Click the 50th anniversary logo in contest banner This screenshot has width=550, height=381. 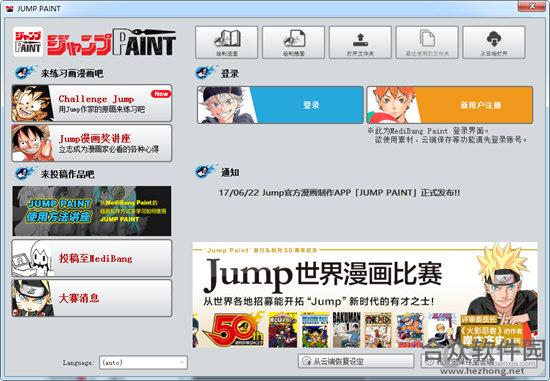(x=233, y=330)
